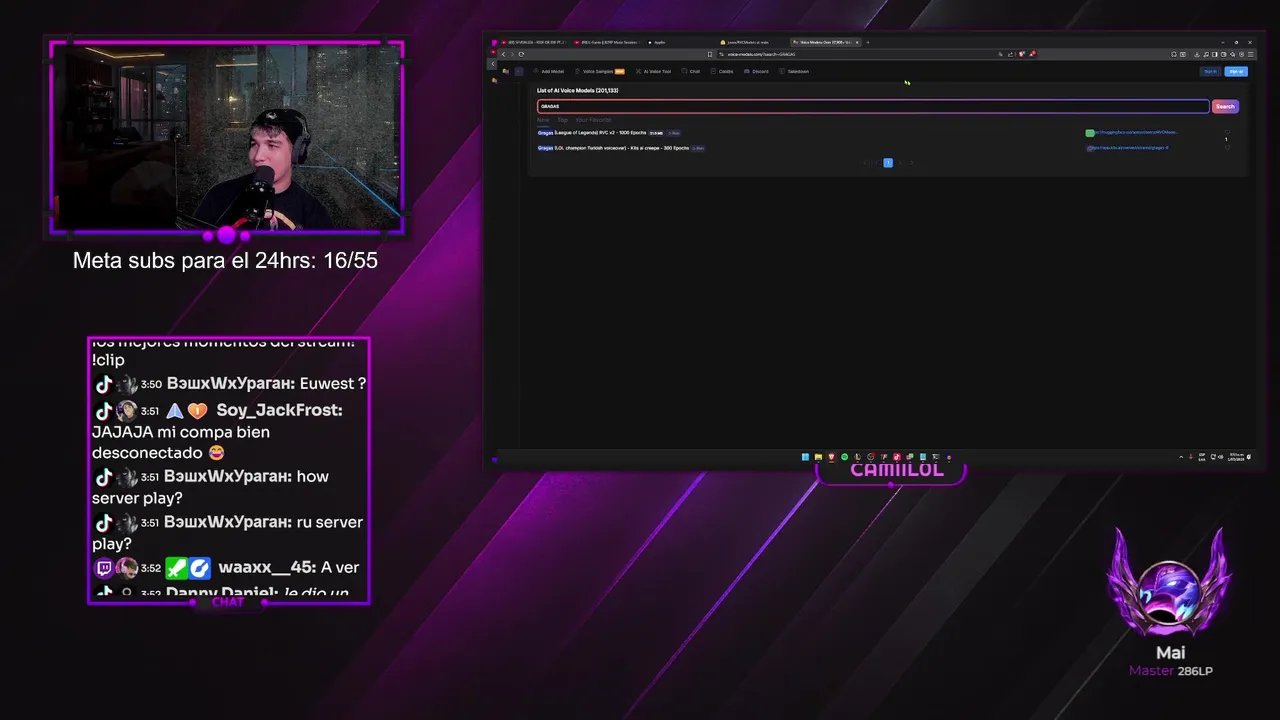Viewport: 1280px width, 720px height.
Task: Click Soy_JackFrost chat message username
Action: click(x=279, y=410)
